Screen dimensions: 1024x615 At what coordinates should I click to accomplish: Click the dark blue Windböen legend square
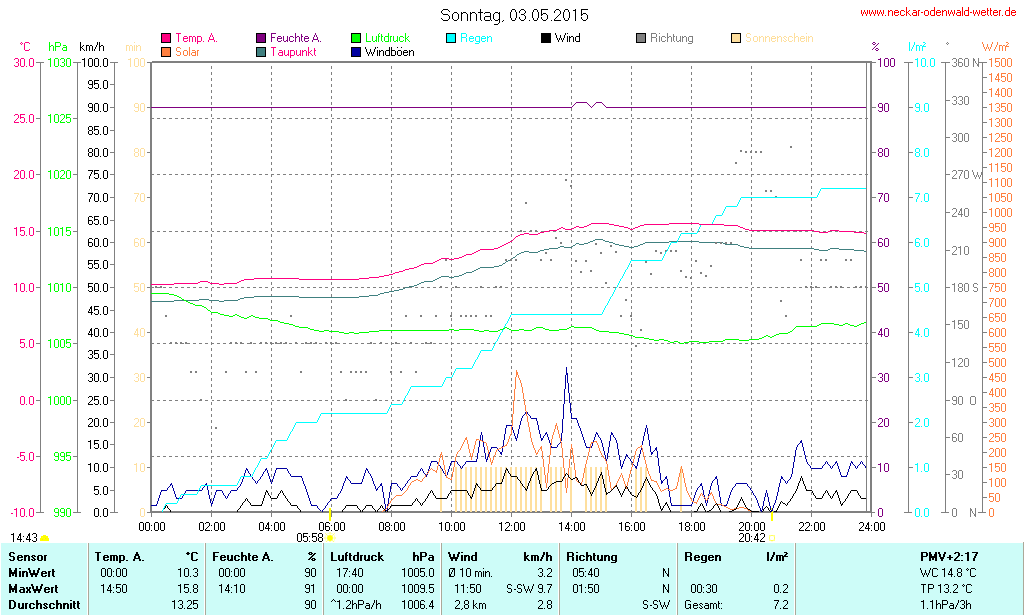(356, 51)
